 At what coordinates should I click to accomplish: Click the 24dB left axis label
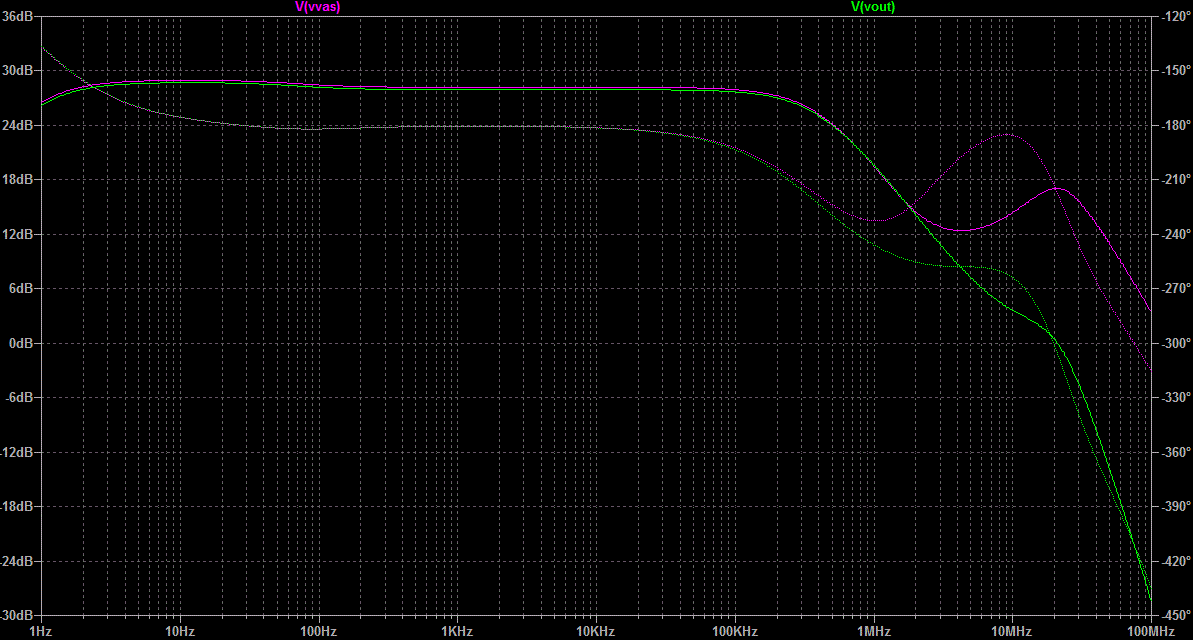tap(17, 125)
